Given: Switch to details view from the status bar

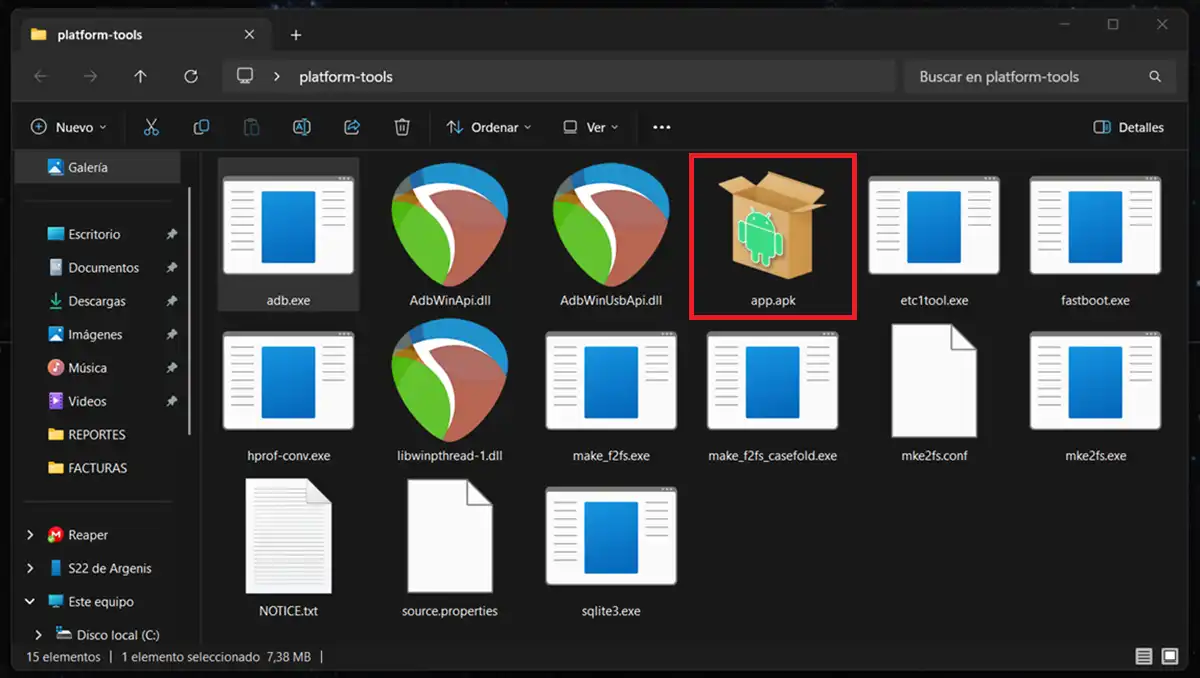Looking at the screenshot, I should 1143,657.
